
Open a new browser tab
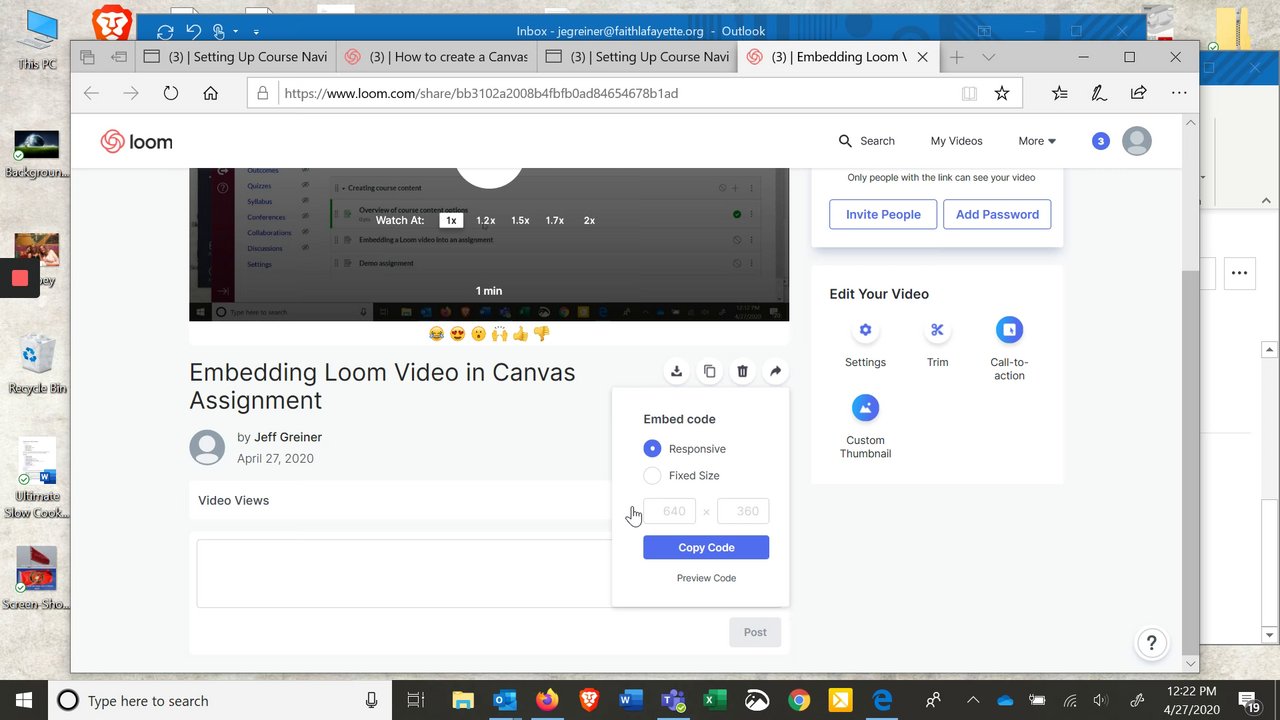pyautogui.click(x=956, y=57)
